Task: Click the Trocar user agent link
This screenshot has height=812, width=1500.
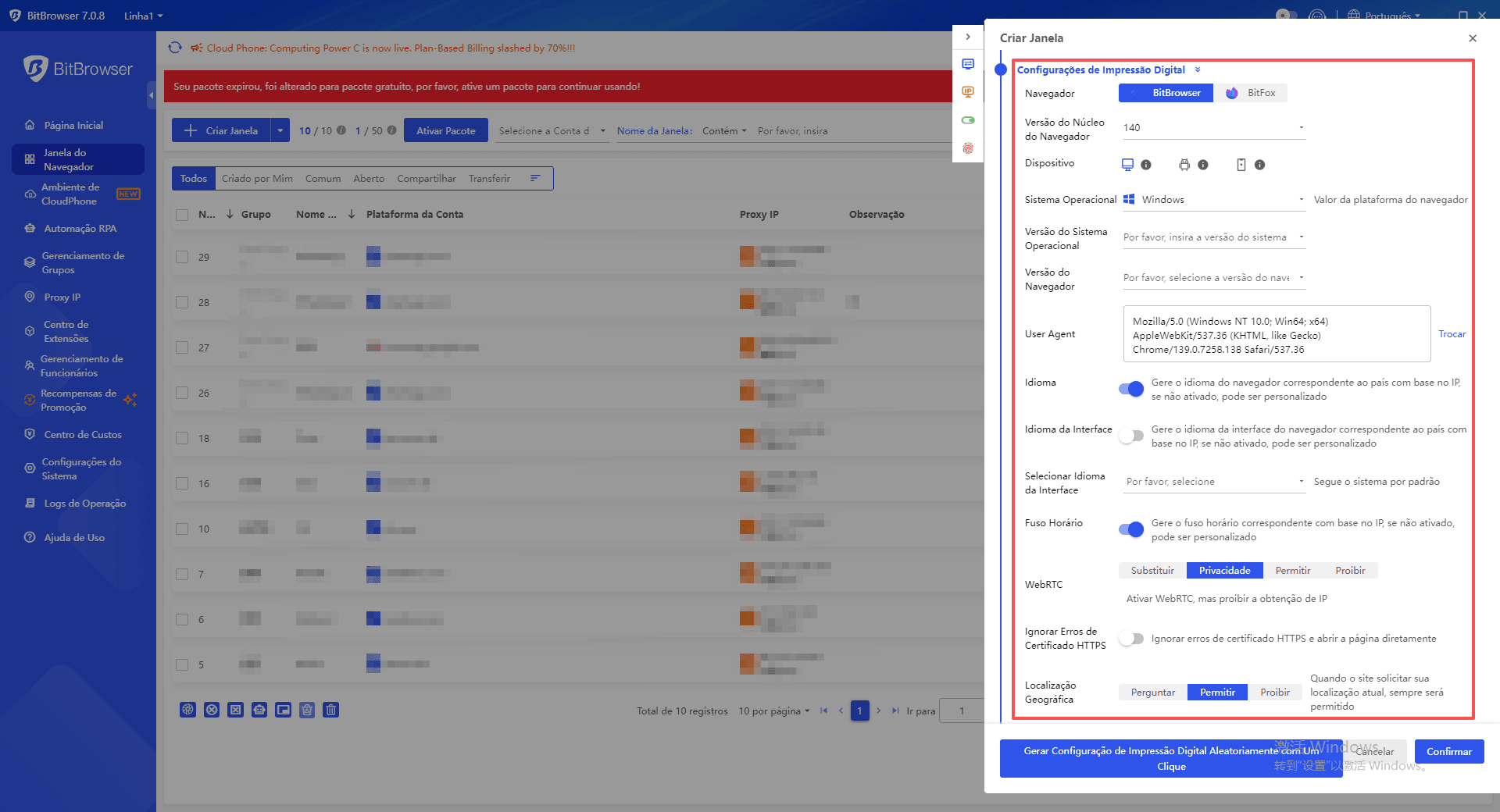Action: click(1452, 334)
